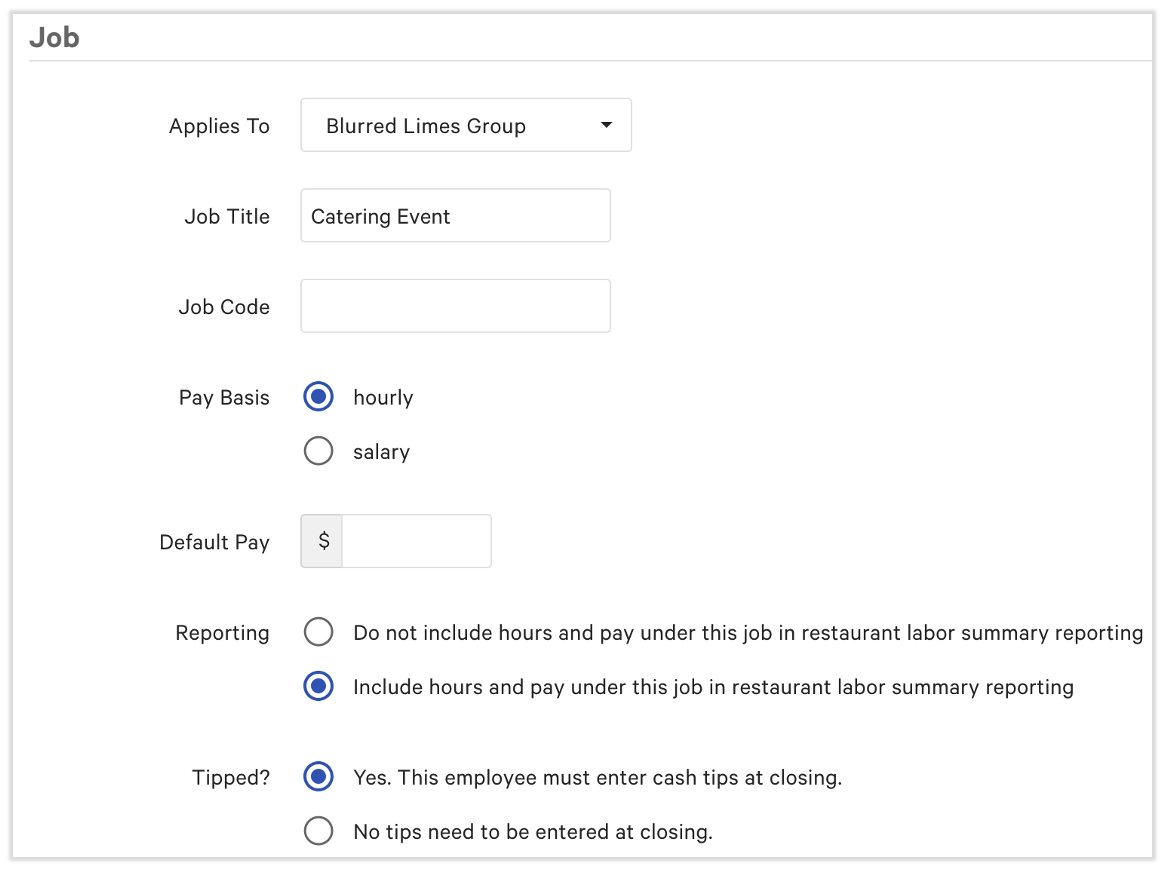Select the salary pay basis option
The height and width of the screenshot is (870, 1166).
pyautogui.click(x=318, y=451)
